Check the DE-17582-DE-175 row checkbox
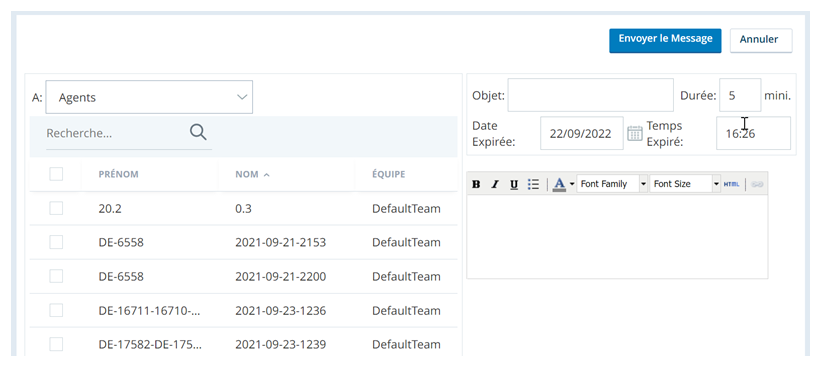 tap(56, 344)
